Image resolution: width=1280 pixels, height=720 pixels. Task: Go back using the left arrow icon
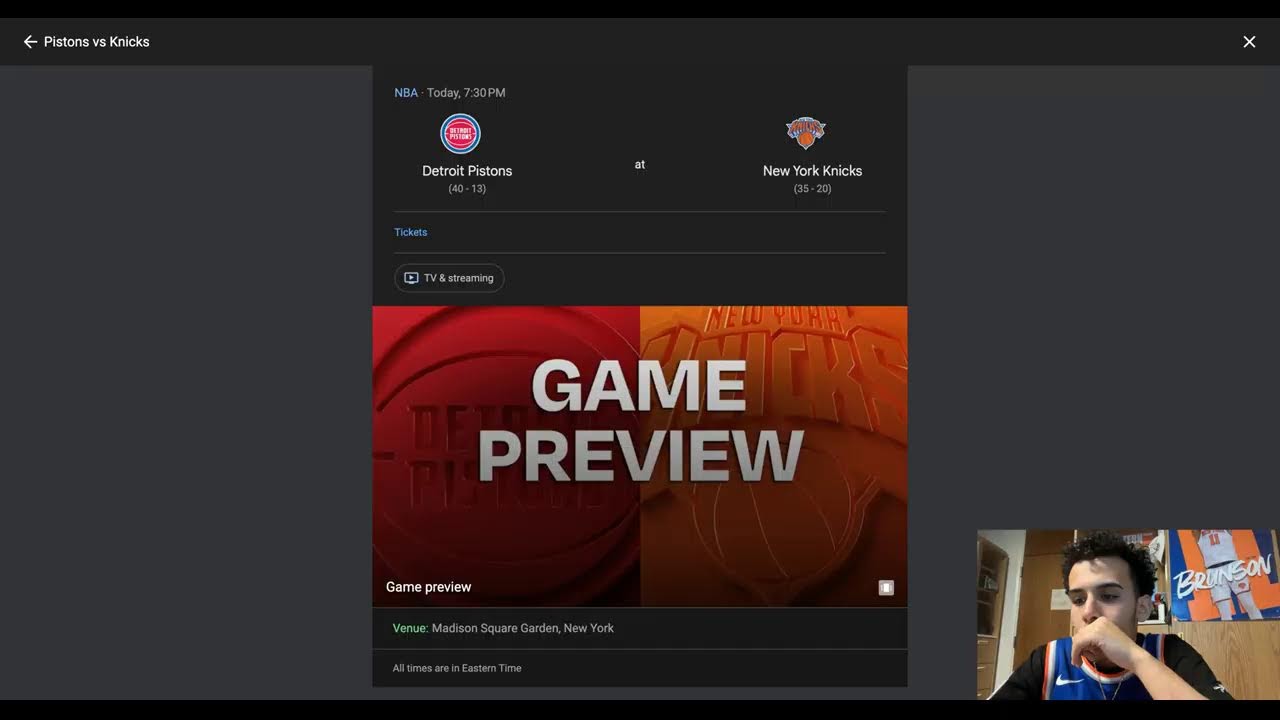click(30, 42)
